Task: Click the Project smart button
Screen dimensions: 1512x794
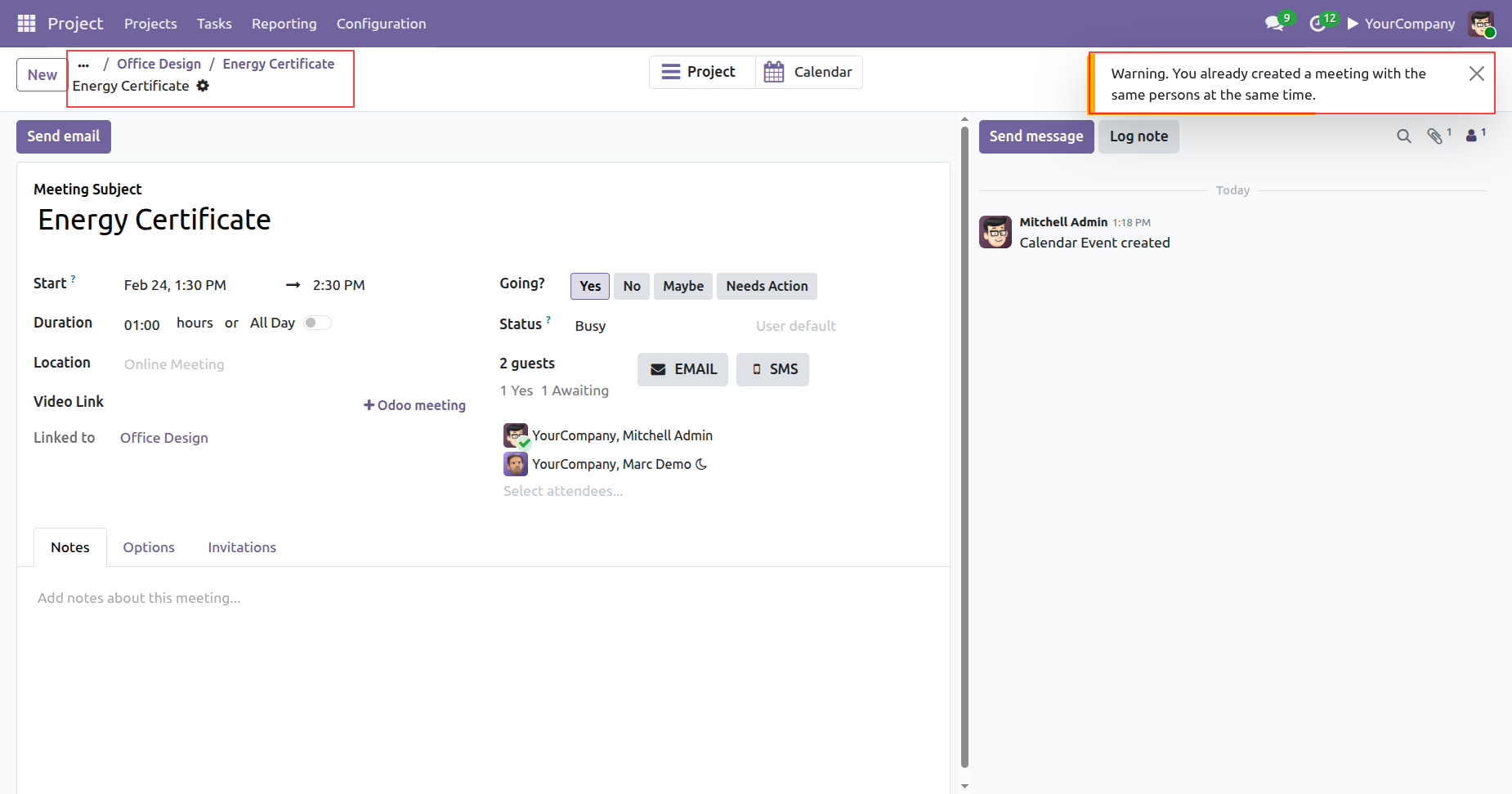Action: (x=702, y=72)
